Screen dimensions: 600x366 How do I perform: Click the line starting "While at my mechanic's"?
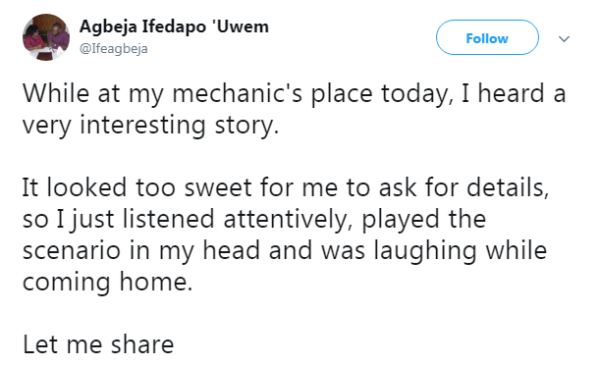tap(294, 95)
